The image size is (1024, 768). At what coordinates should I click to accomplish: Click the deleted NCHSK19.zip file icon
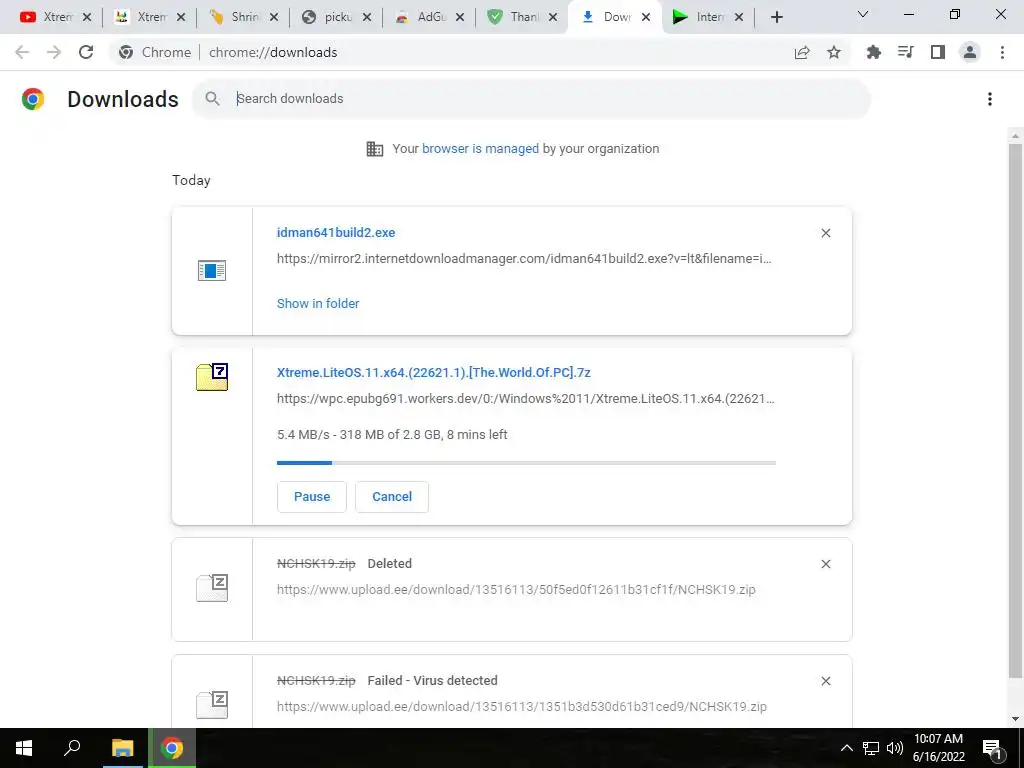tap(212, 588)
